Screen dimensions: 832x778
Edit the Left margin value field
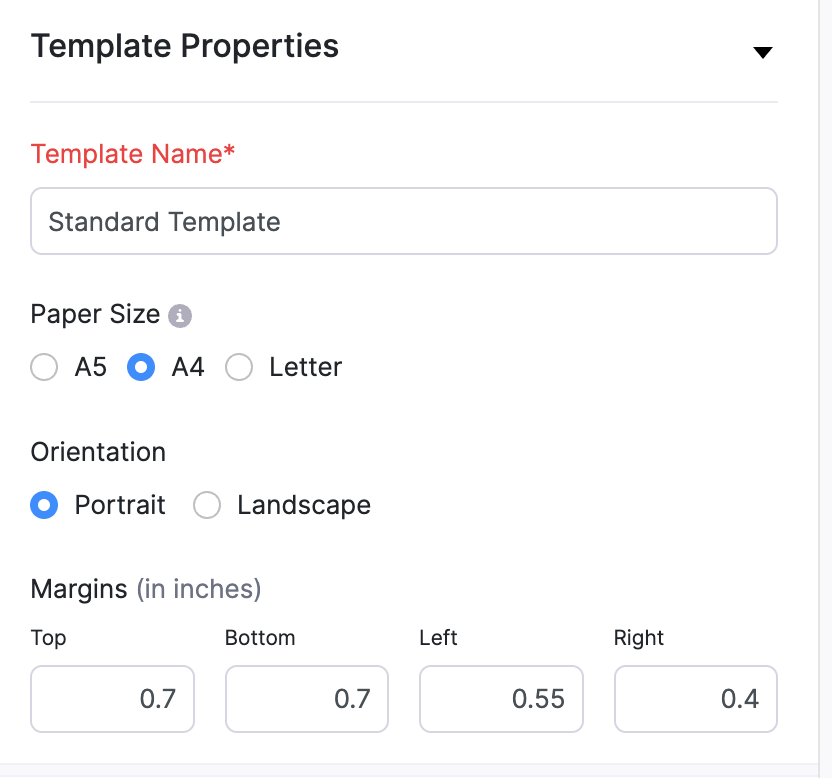pyautogui.click(x=501, y=698)
